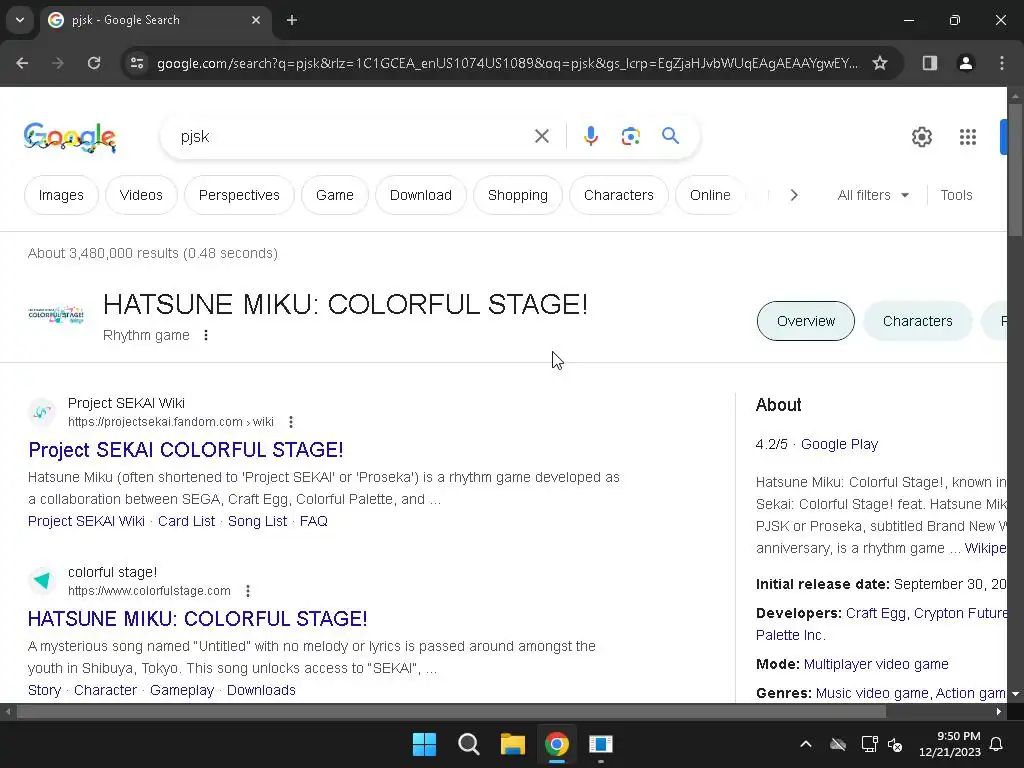
Task: Open the Song List sitelink
Action: tap(257, 521)
